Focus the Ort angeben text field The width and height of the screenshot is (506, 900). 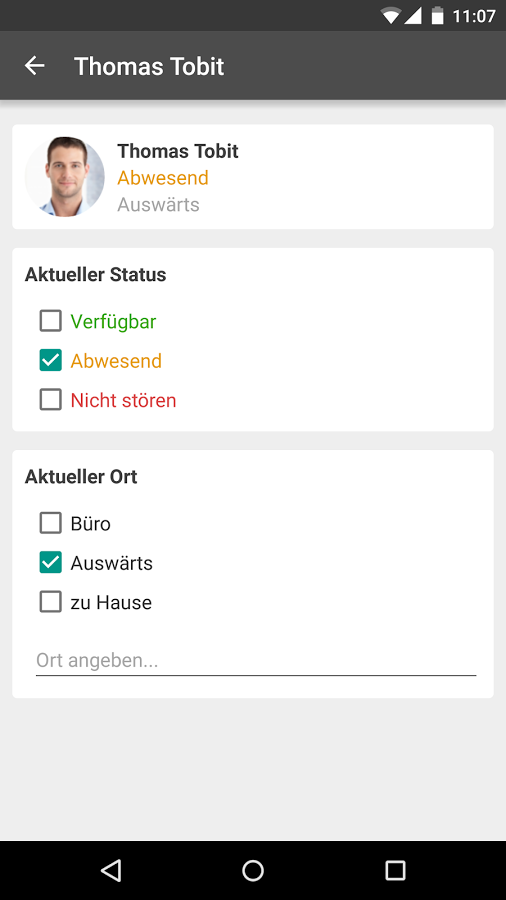coord(256,661)
